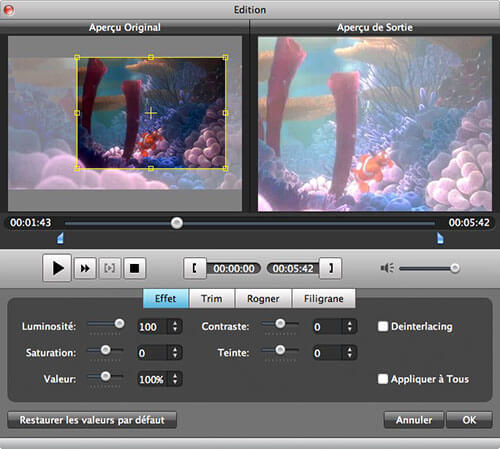Viewport: 500px width, 449px height.
Task: Click the fast forward button
Action: click(x=85, y=268)
